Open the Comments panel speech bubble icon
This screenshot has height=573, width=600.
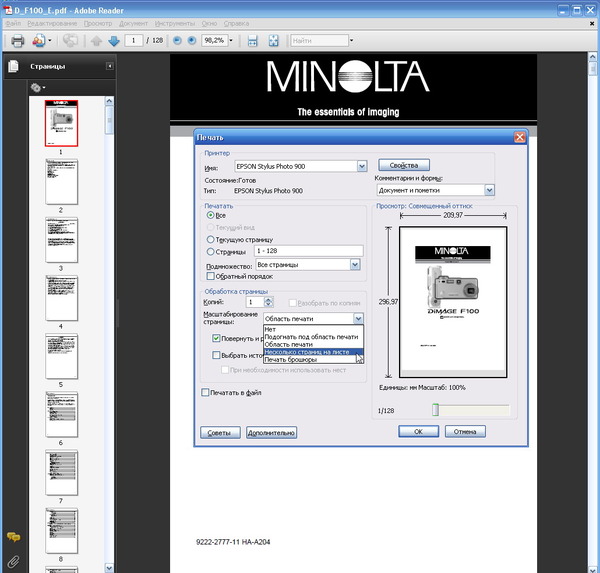tap(13, 537)
